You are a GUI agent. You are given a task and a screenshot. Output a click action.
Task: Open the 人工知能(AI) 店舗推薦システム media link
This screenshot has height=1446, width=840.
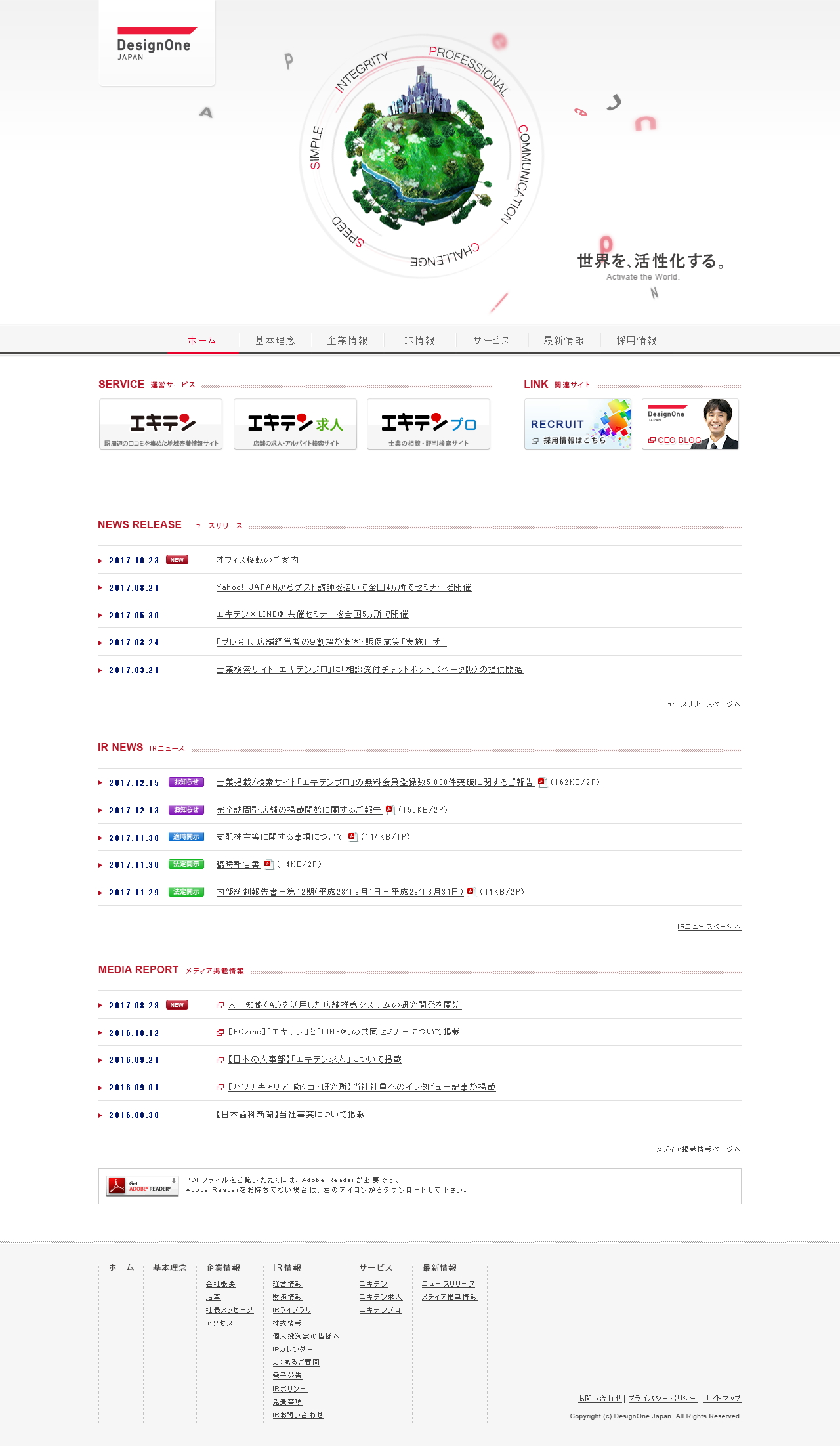(345, 1005)
